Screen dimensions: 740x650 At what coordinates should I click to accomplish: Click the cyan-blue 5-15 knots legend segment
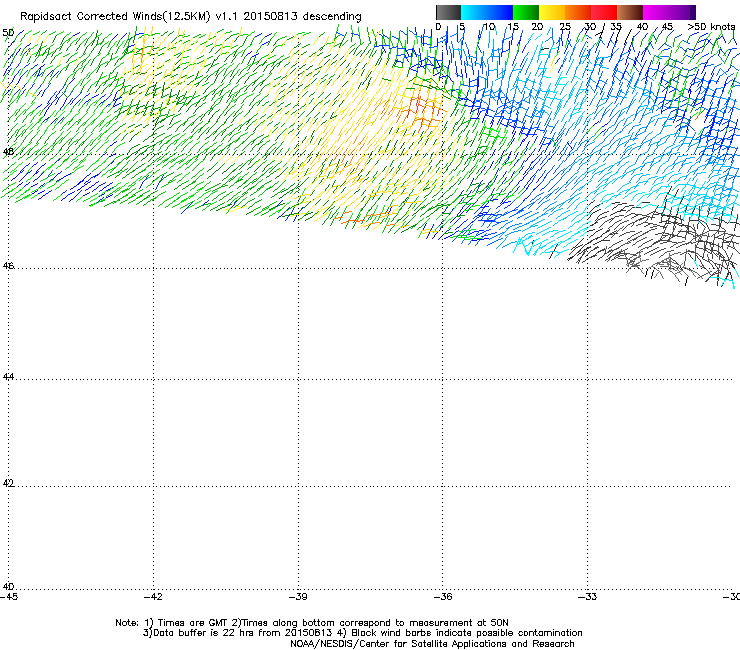(487, 12)
